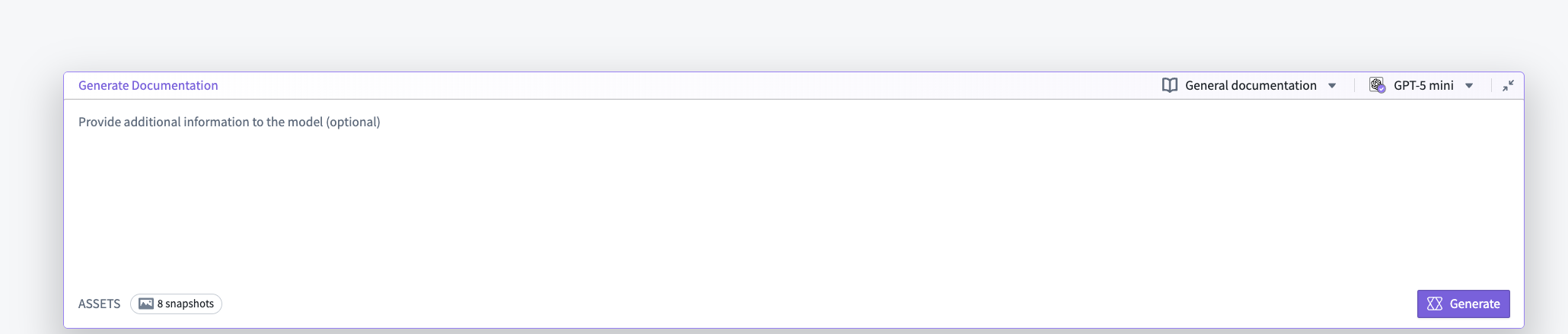This screenshot has width=1568, height=334.
Task: Click the placeholder text 'Provide additional information'
Action: (229, 122)
